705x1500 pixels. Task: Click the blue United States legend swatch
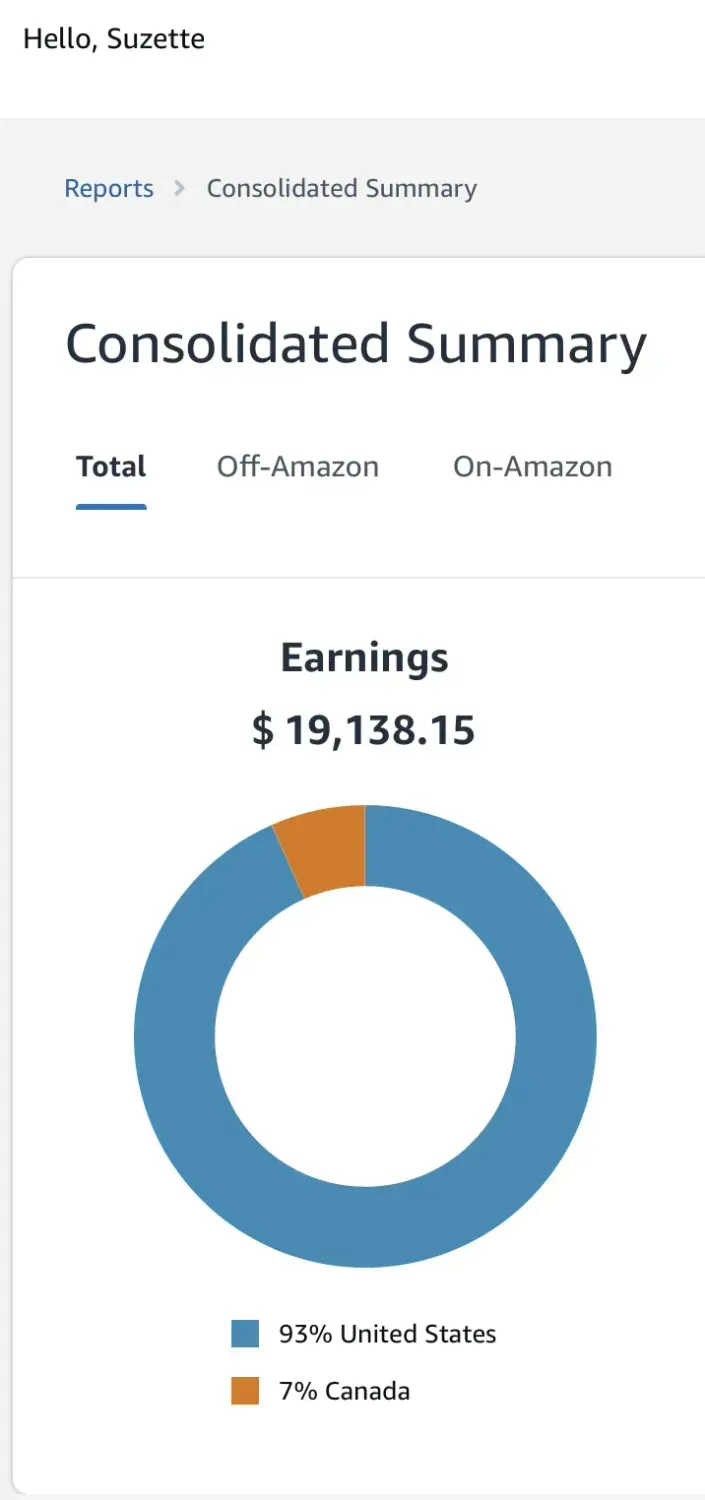[245, 1334]
